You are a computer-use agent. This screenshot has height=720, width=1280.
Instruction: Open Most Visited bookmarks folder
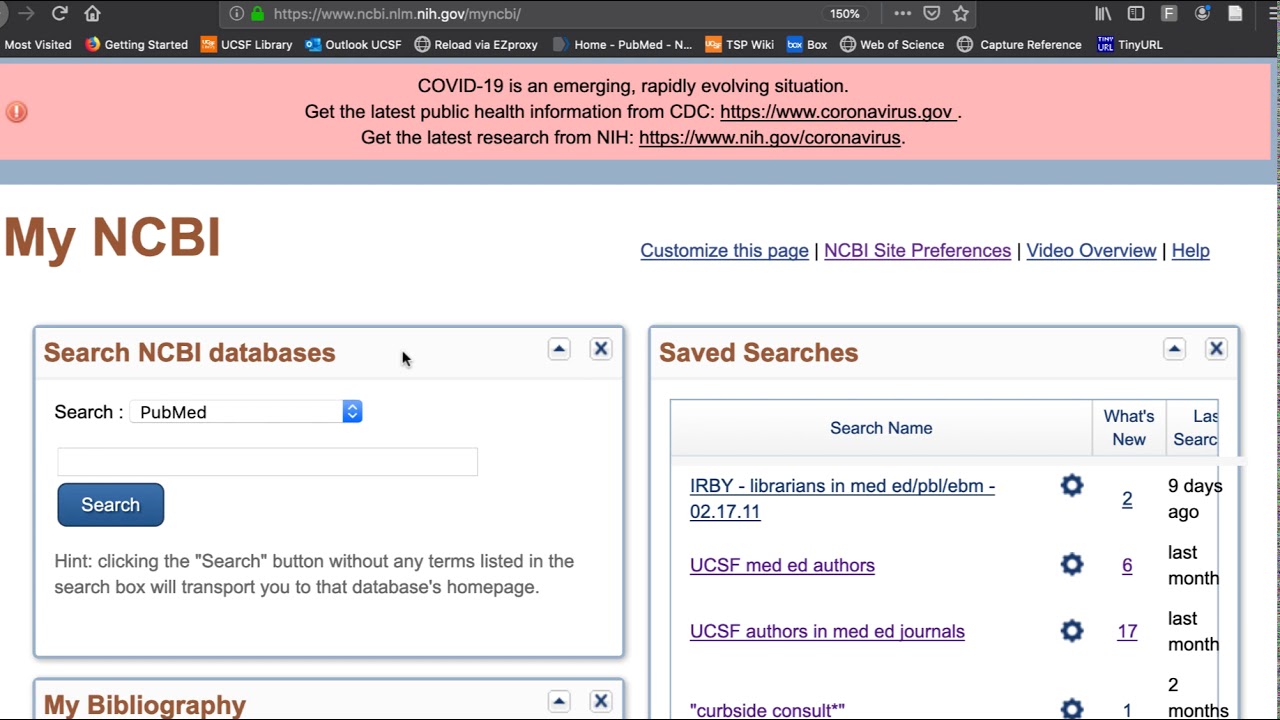pos(37,44)
